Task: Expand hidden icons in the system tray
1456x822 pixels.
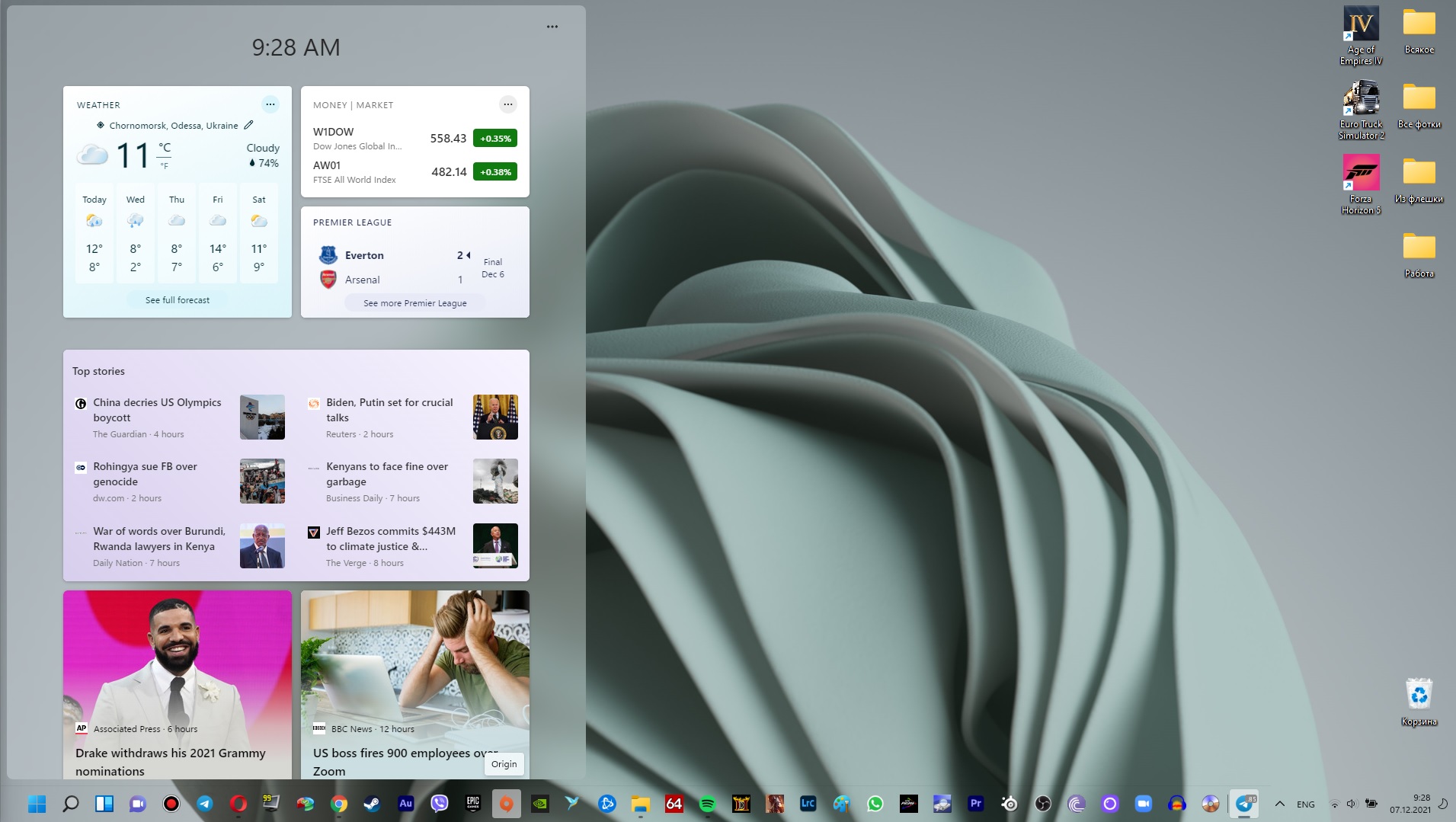Action: coord(1280,804)
